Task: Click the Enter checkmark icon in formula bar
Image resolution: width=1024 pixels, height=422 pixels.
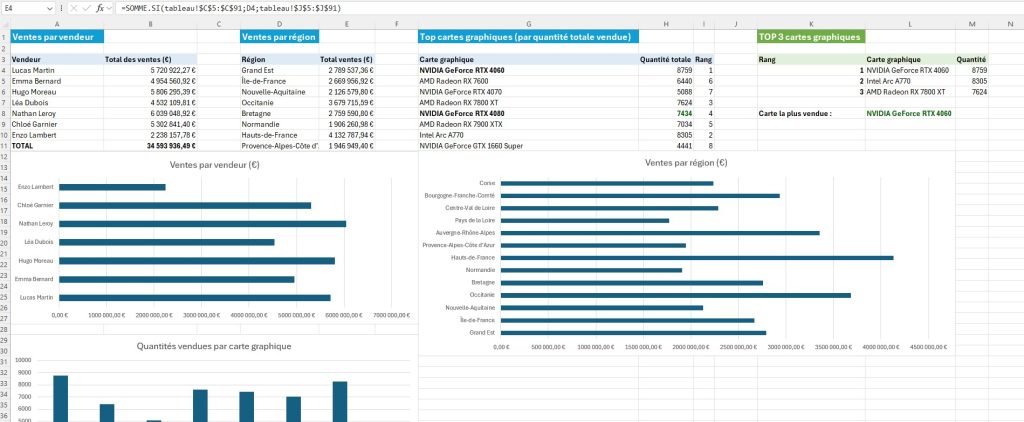Action: click(x=87, y=8)
